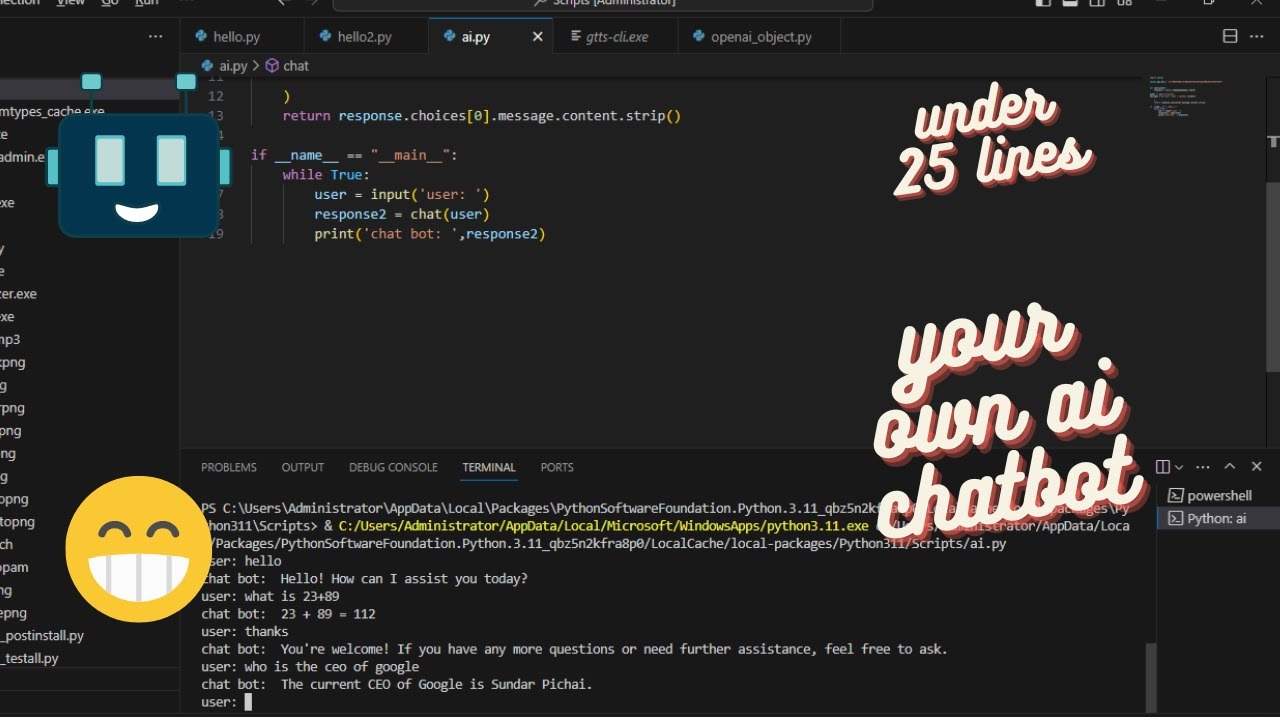This screenshot has width=1280, height=720.
Task: Click terminal output '23 + 89 = 112'
Action: click(288, 614)
